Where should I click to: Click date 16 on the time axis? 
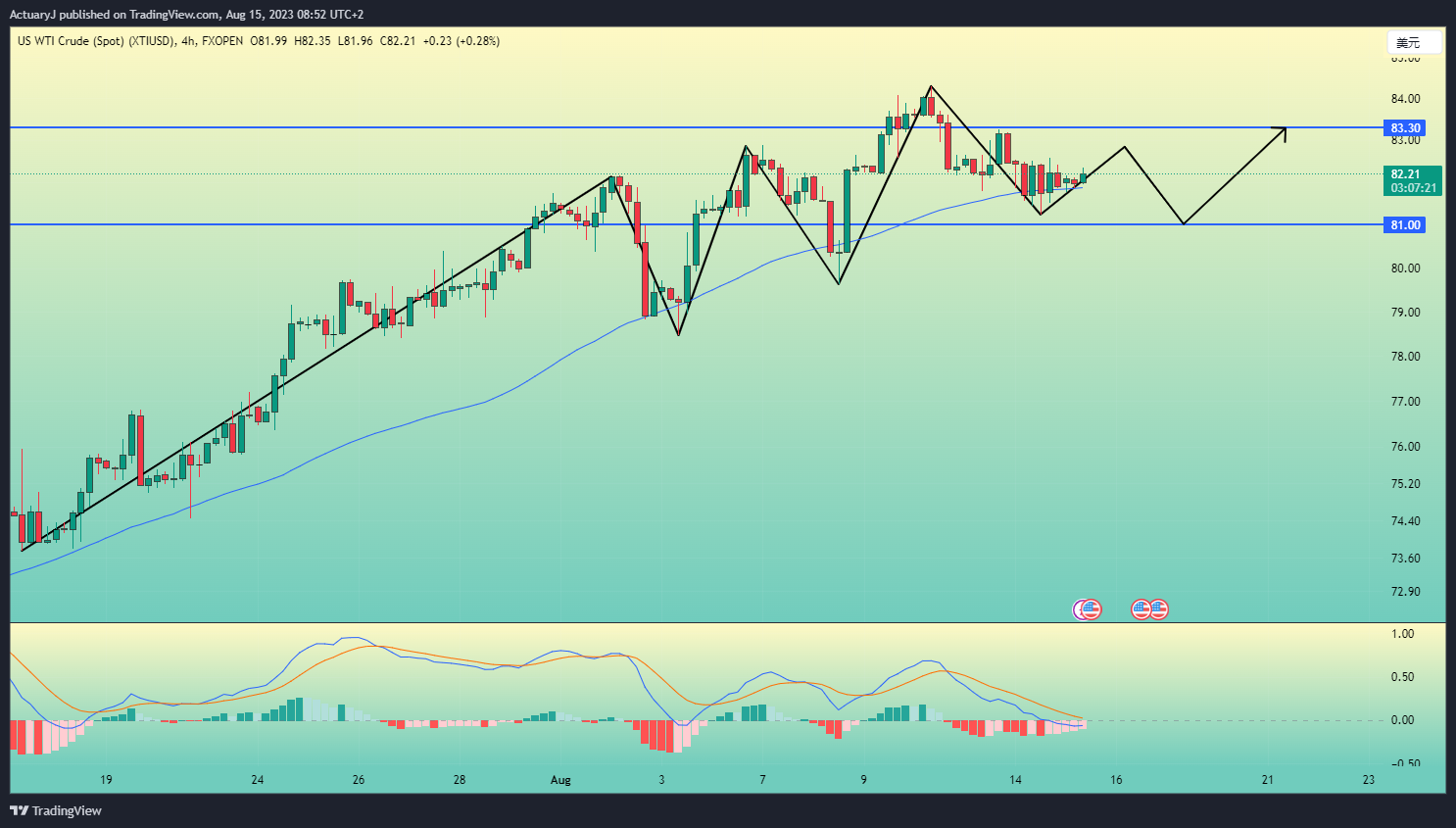coord(1116,780)
